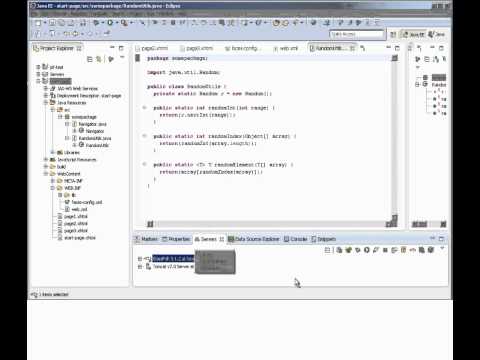Switch to the Java perspective
The height and width of the screenshot is (360, 480).
coord(437,34)
